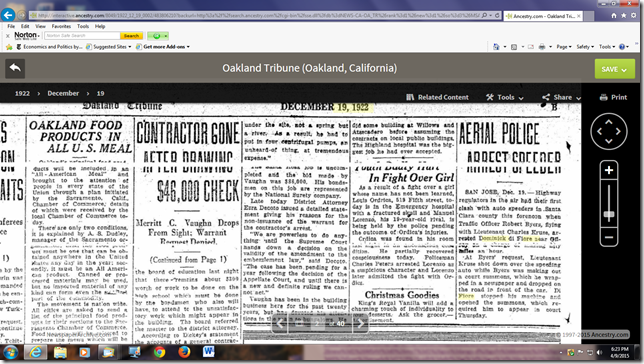Click Related Content in viewer toolbar
The width and height of the screenshot is (644, 364).
point(437,97)
